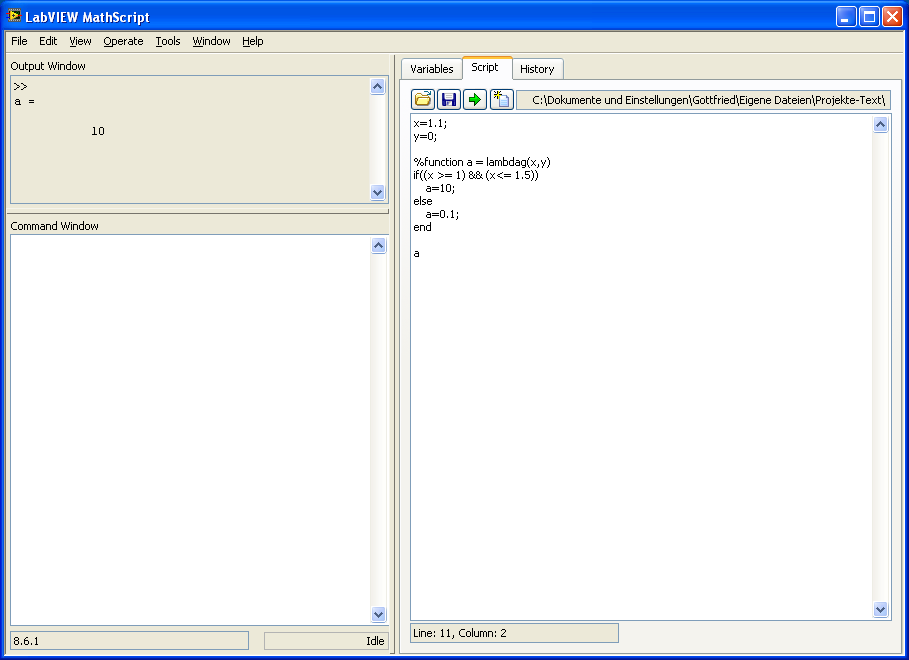Open the File menu
The image size is (909, 660).
click(x=19, y=41)
